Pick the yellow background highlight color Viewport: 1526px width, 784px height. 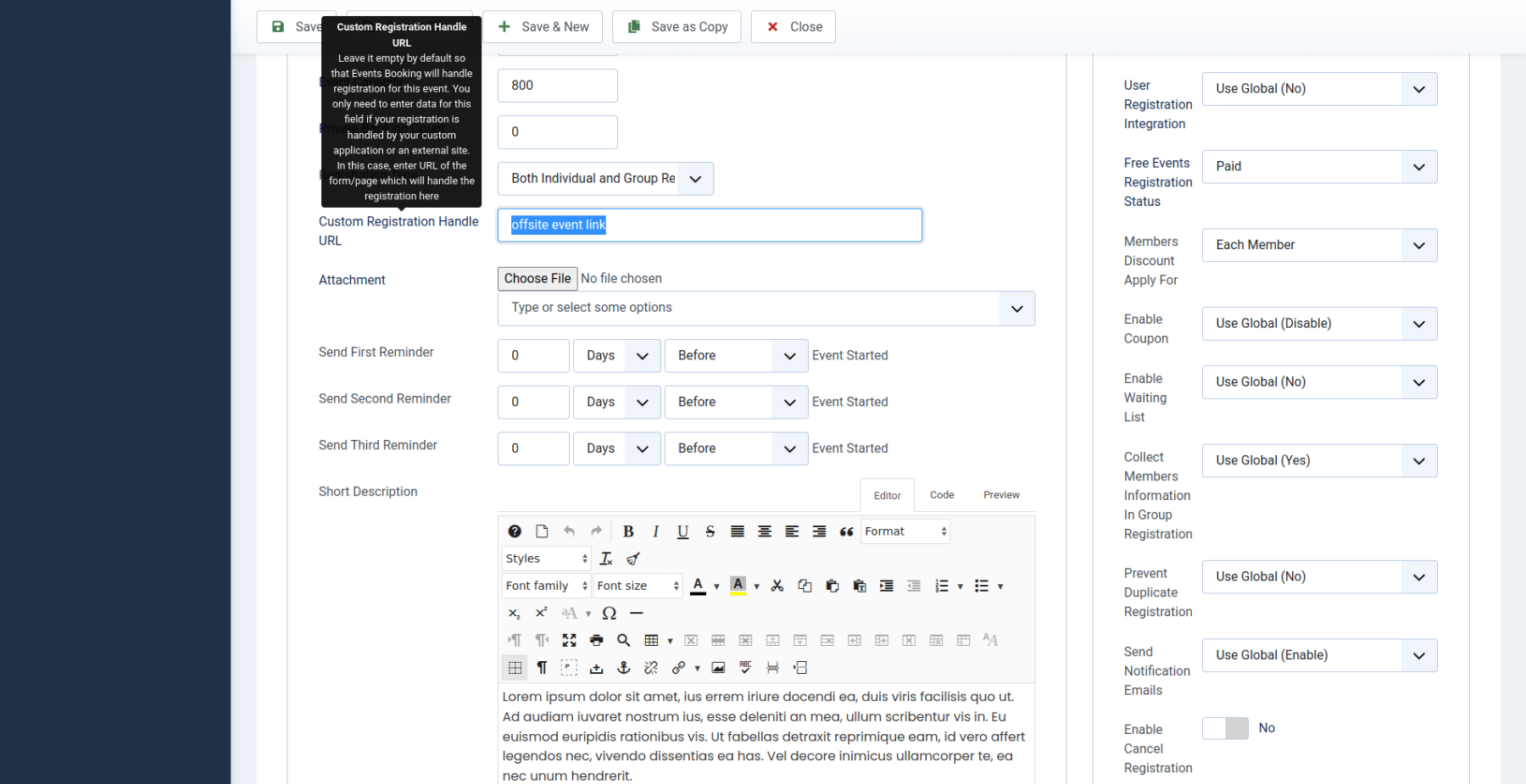[738, 586]
